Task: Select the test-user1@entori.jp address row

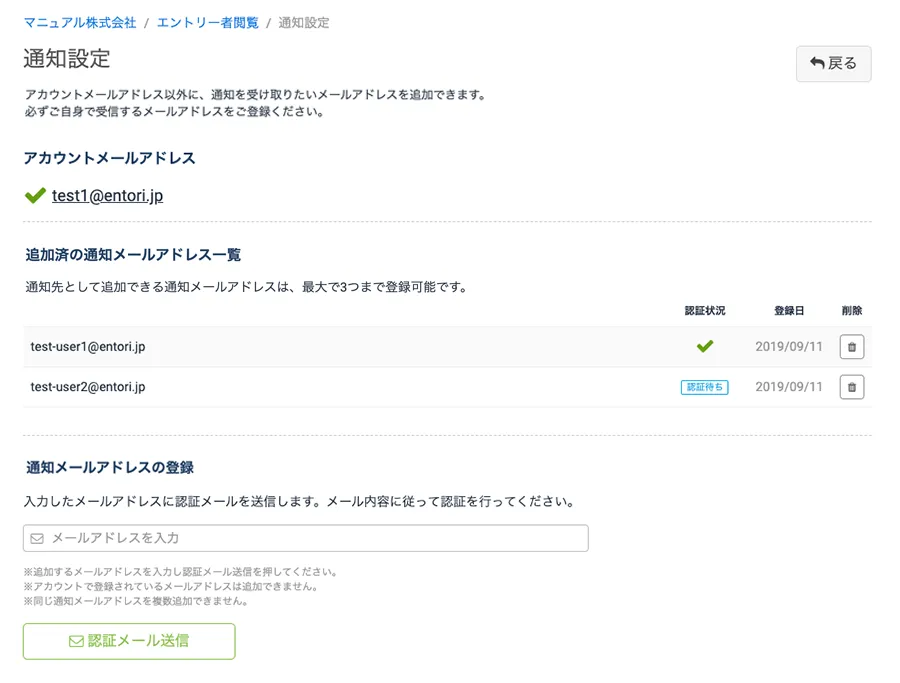Action: coord(88,347)
